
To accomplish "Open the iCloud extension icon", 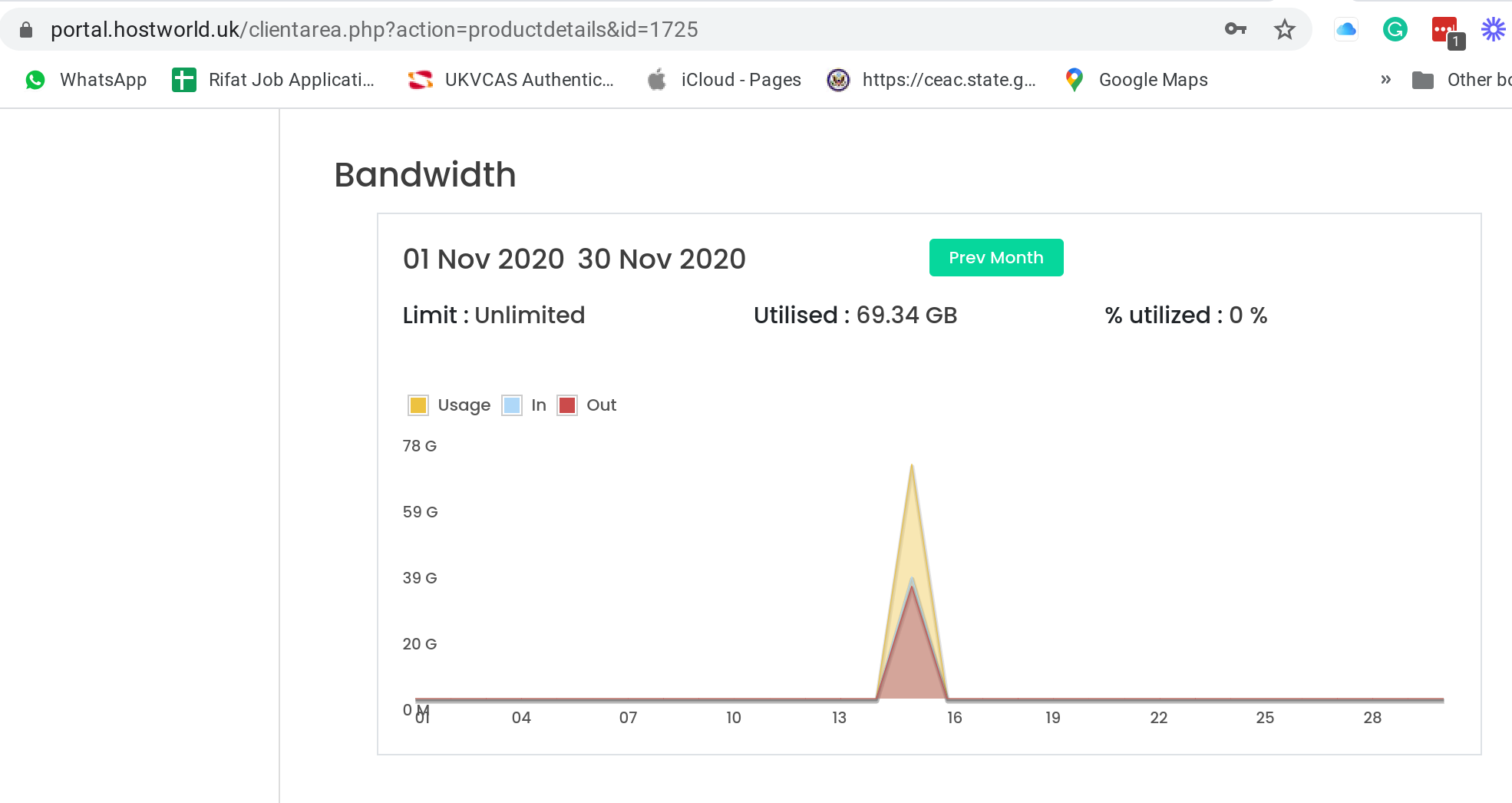I will coord(1346,30).
